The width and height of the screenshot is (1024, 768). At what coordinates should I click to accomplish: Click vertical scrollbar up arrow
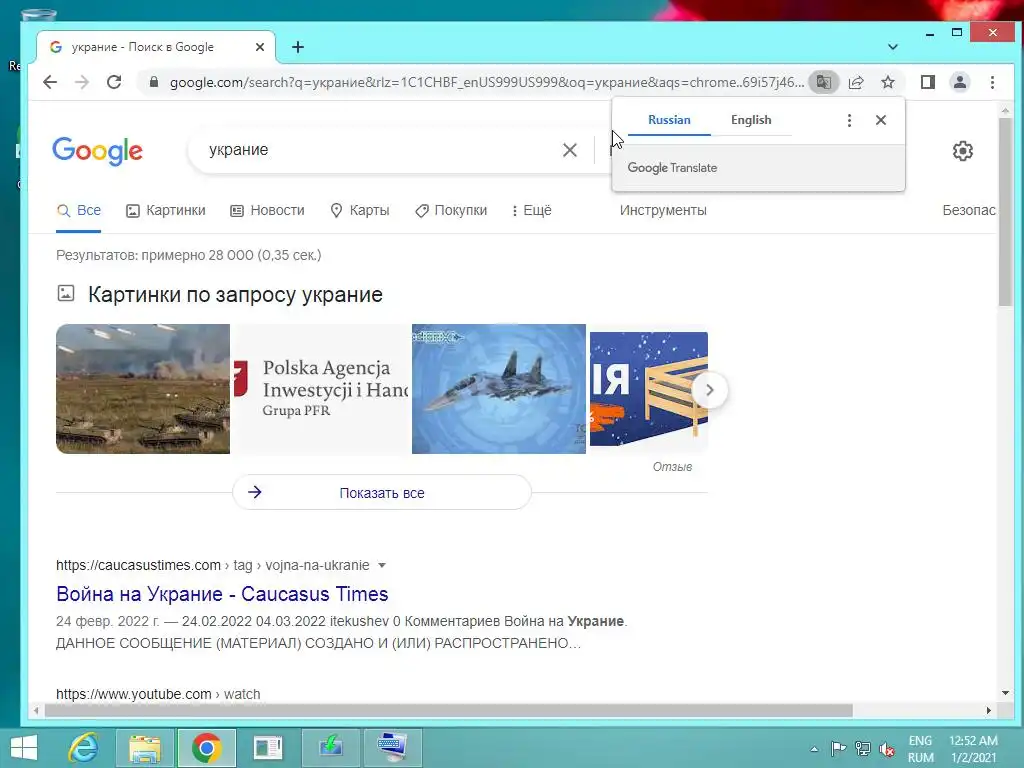pos(1005,112)
